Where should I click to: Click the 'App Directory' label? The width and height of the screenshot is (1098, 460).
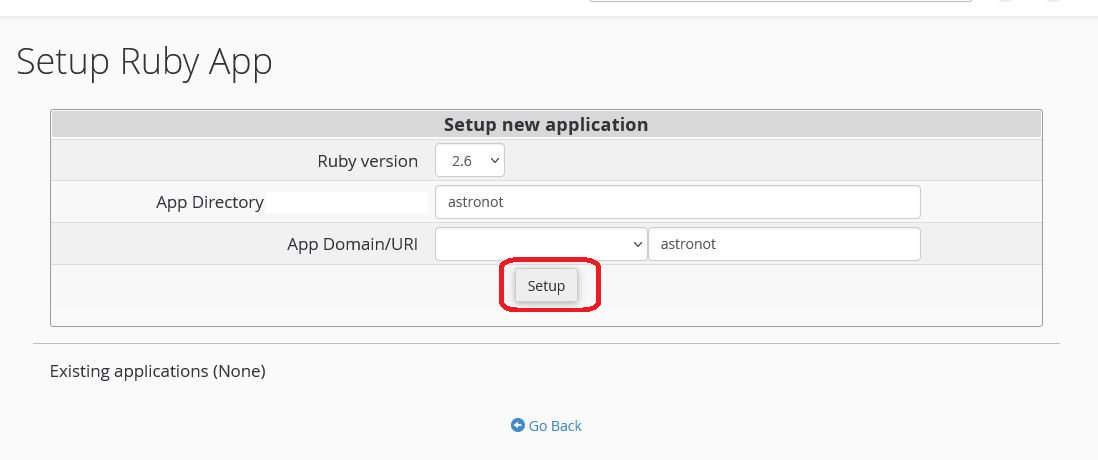[210, 202]
